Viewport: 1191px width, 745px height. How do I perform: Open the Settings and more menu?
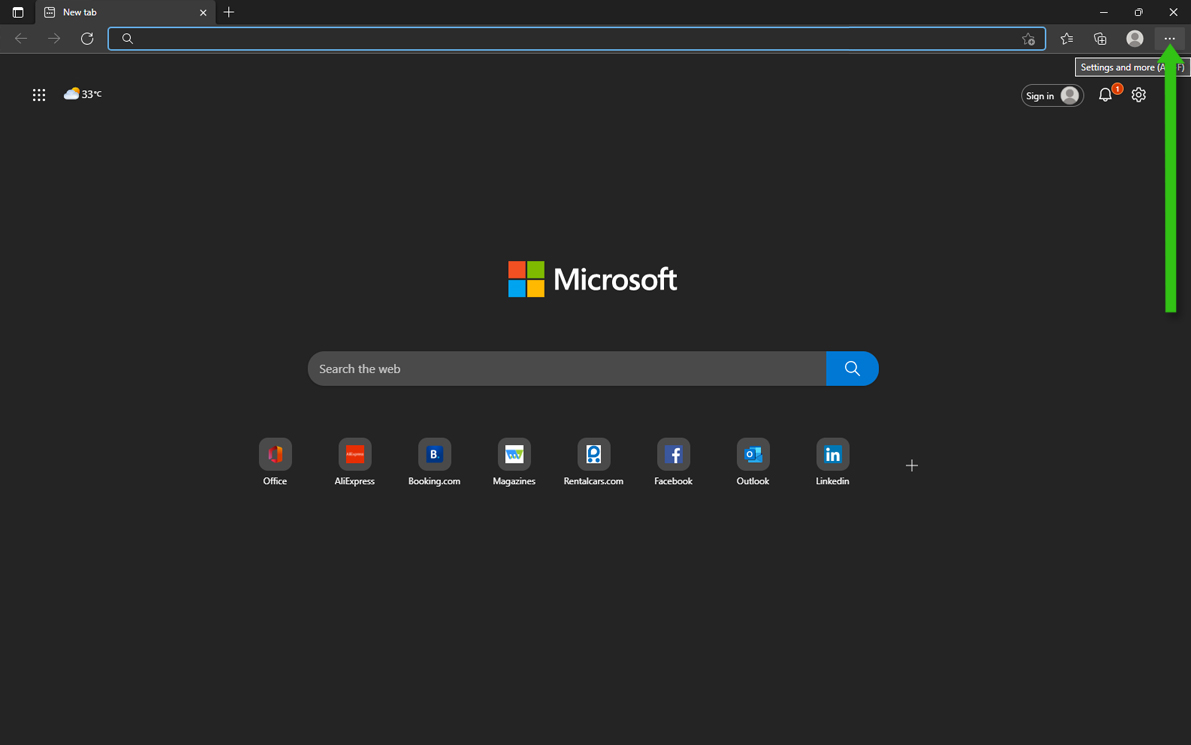(1169, 39)
